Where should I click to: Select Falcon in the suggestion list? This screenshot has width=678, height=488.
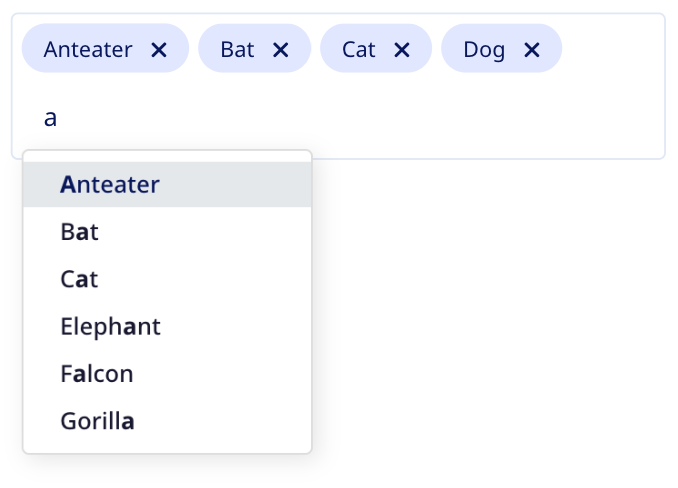(97, 374)
